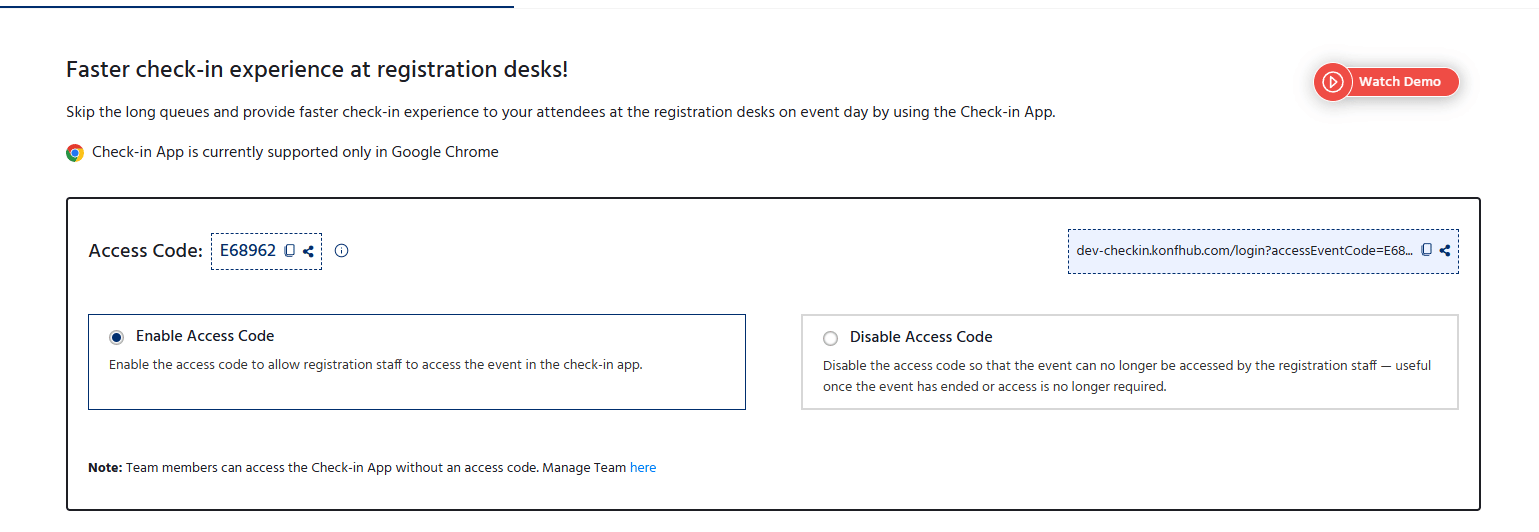Share the dev-checkin login URL

pos(1445,250)
